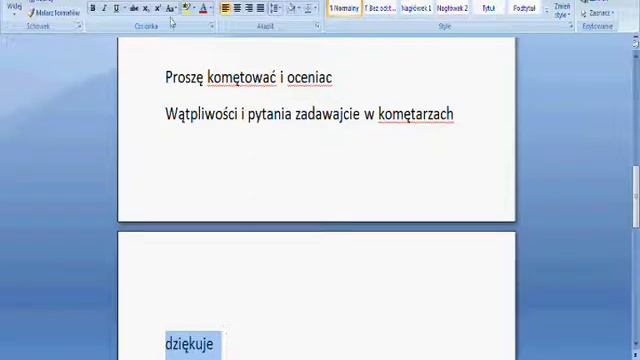Launch Schowek clipboard pane
This screenshot has width=640, height=360.
(79, 26)
